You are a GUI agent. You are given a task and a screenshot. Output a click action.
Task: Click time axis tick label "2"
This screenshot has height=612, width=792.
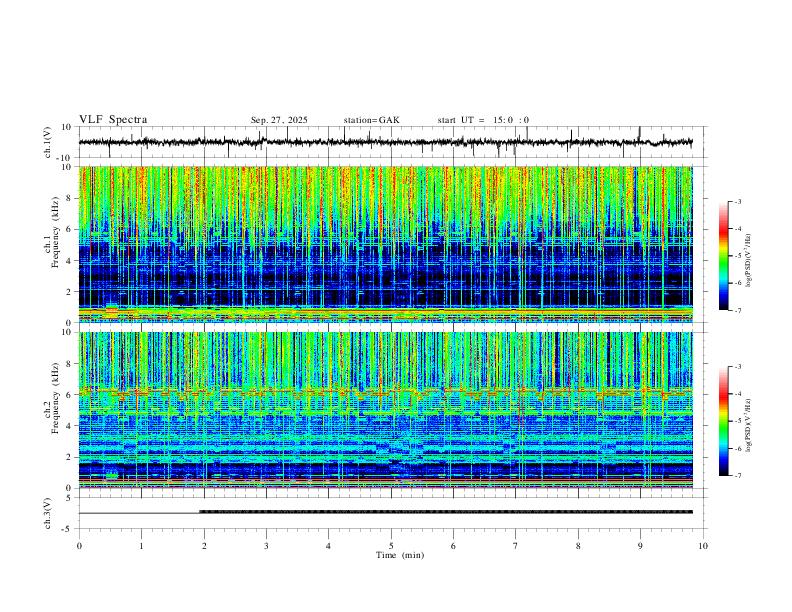pos(204,546)
